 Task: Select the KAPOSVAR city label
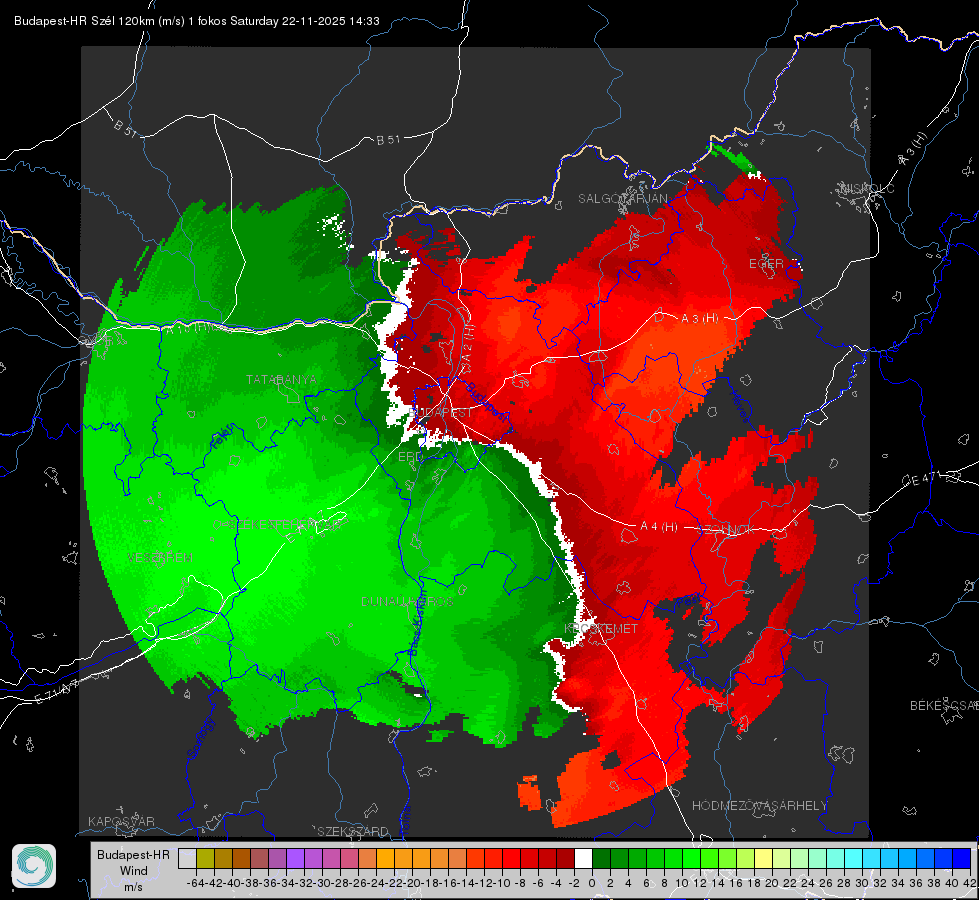(x=121, y=821)
